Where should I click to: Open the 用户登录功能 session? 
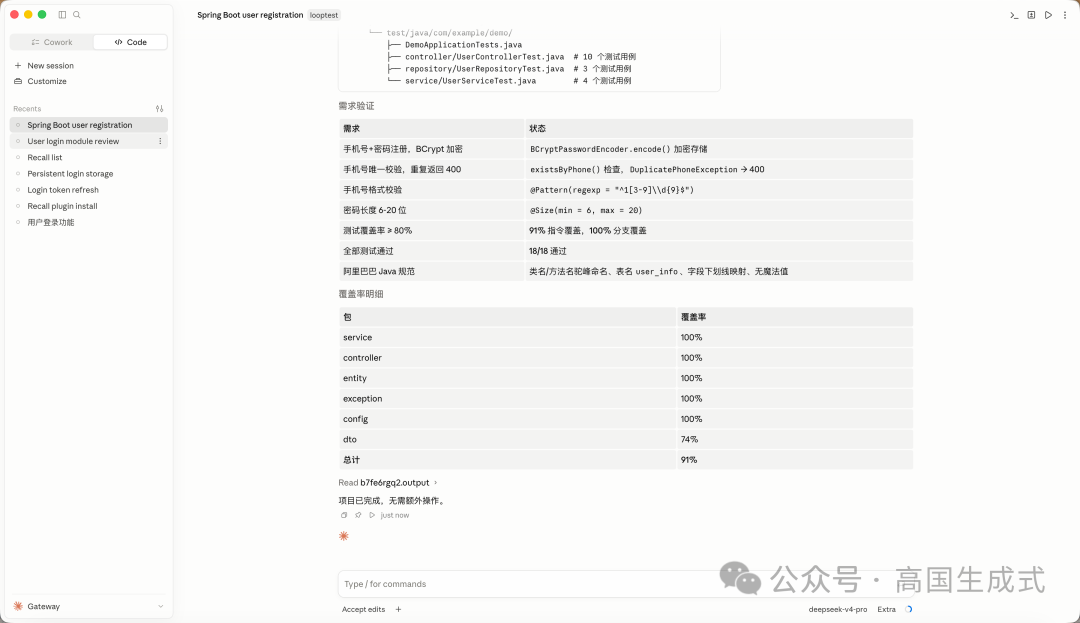point(88,222)
